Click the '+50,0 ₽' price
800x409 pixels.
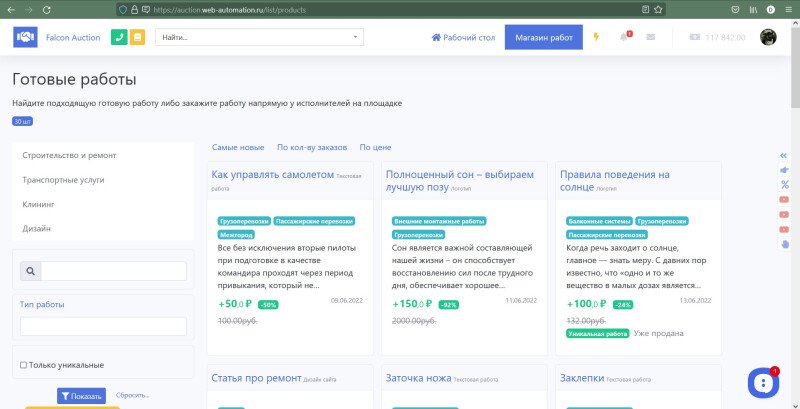(x=235, y=304)
